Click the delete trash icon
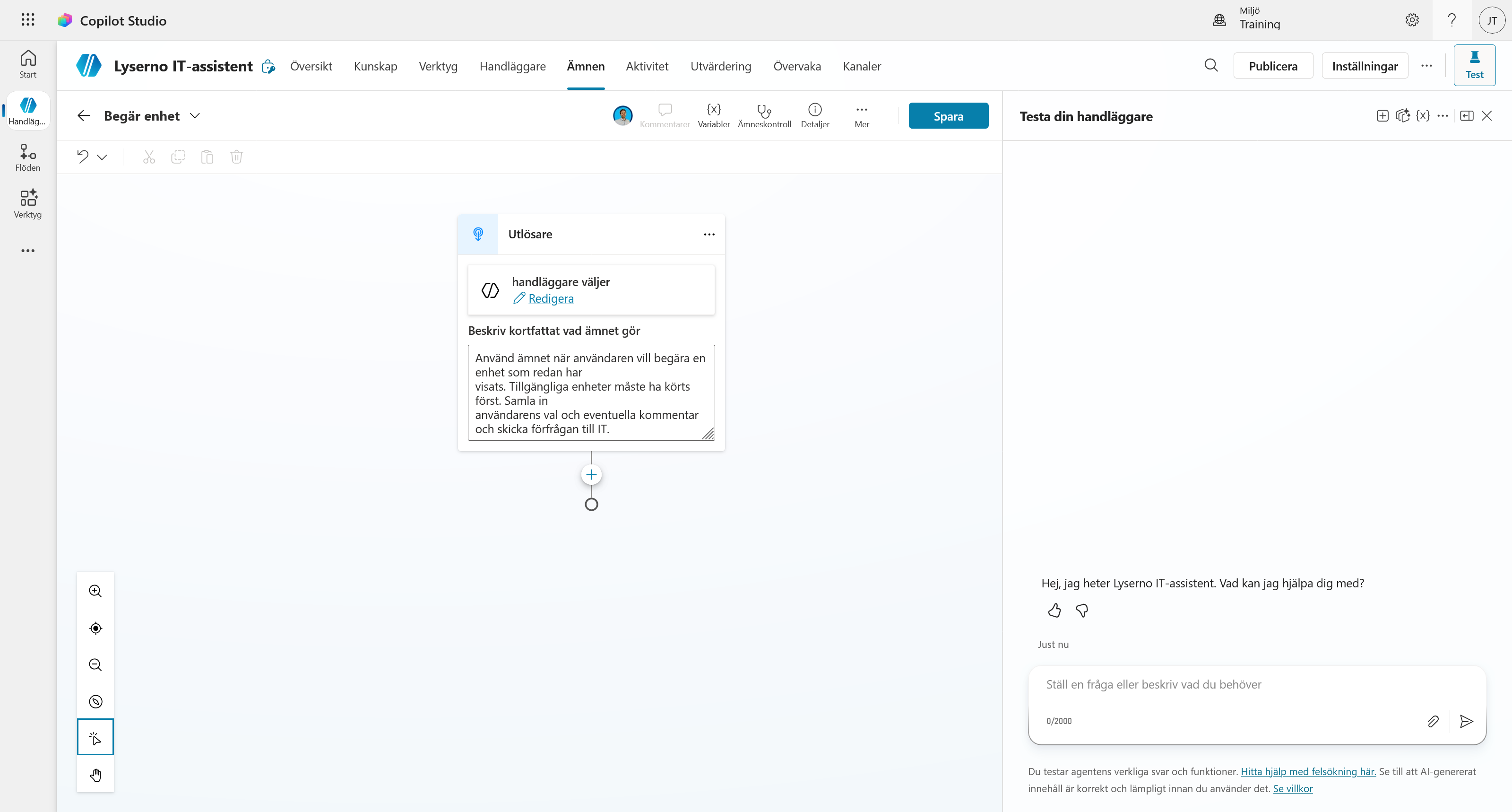The height and width of the screenshot is (812, 1512). (236, 156)
